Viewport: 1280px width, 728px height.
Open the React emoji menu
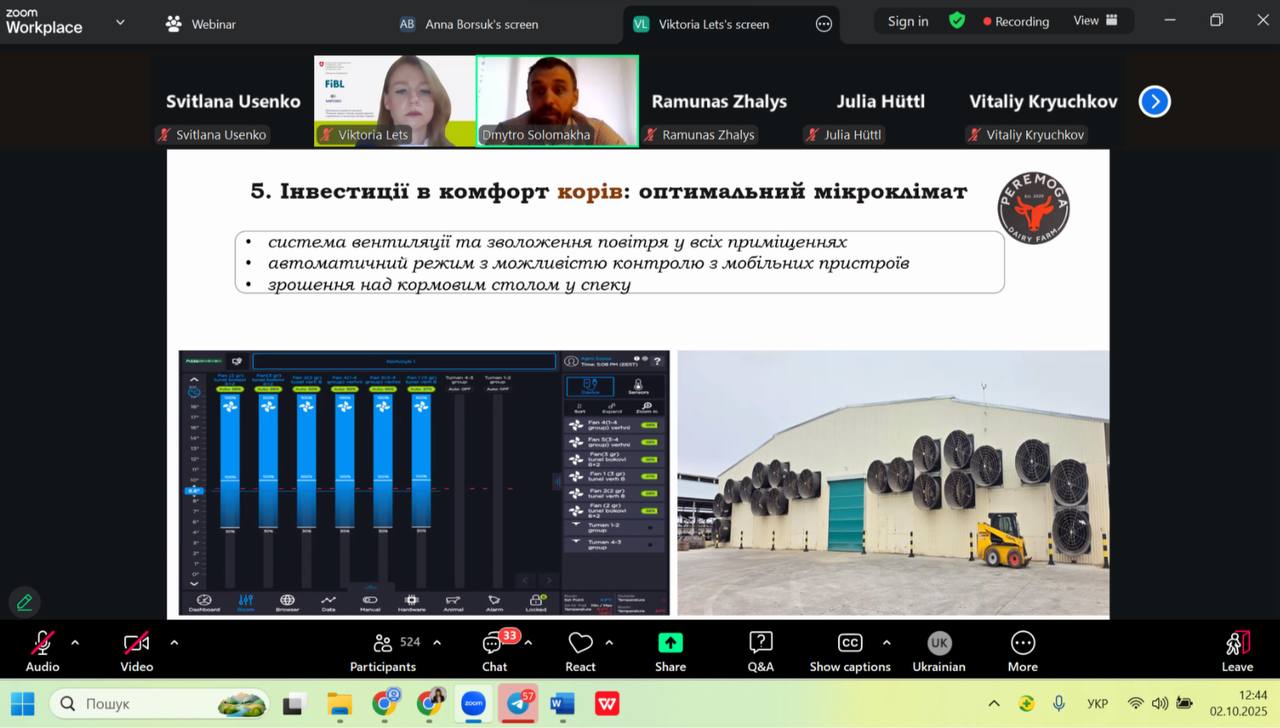(x=580, y=651)
